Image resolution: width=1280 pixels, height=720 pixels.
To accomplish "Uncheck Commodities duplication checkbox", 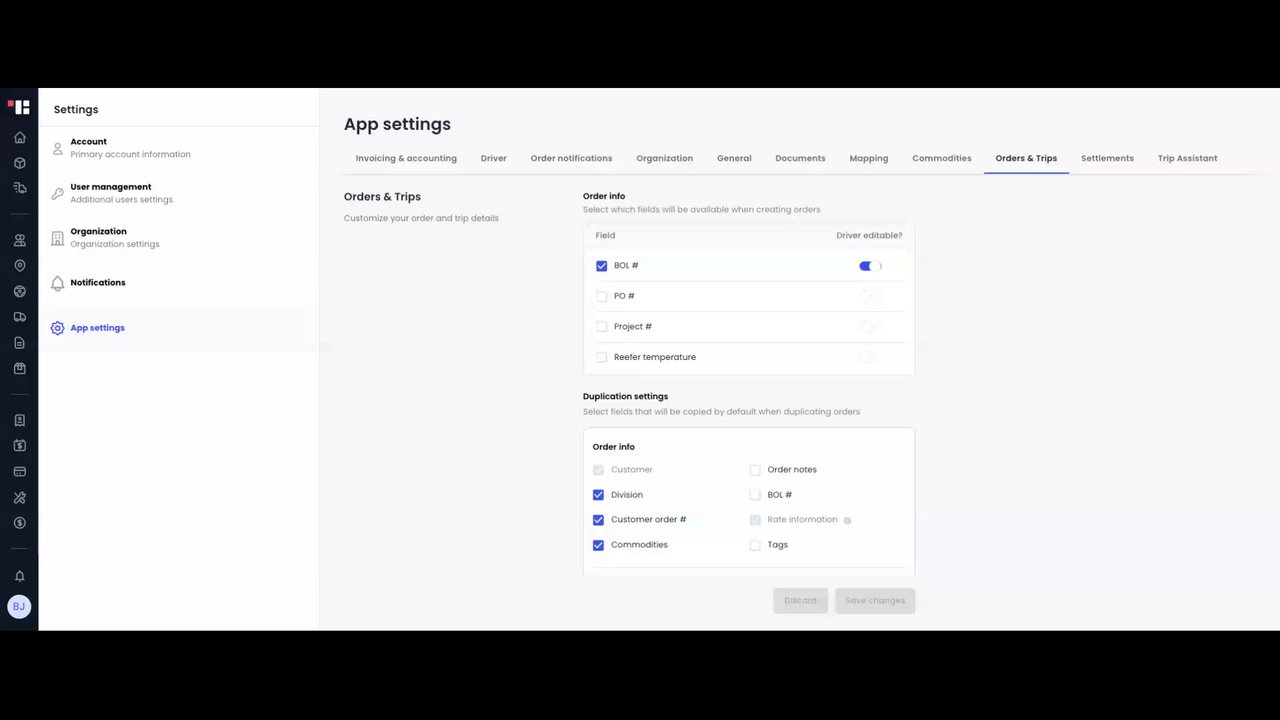I will click(x=598, y=545).
